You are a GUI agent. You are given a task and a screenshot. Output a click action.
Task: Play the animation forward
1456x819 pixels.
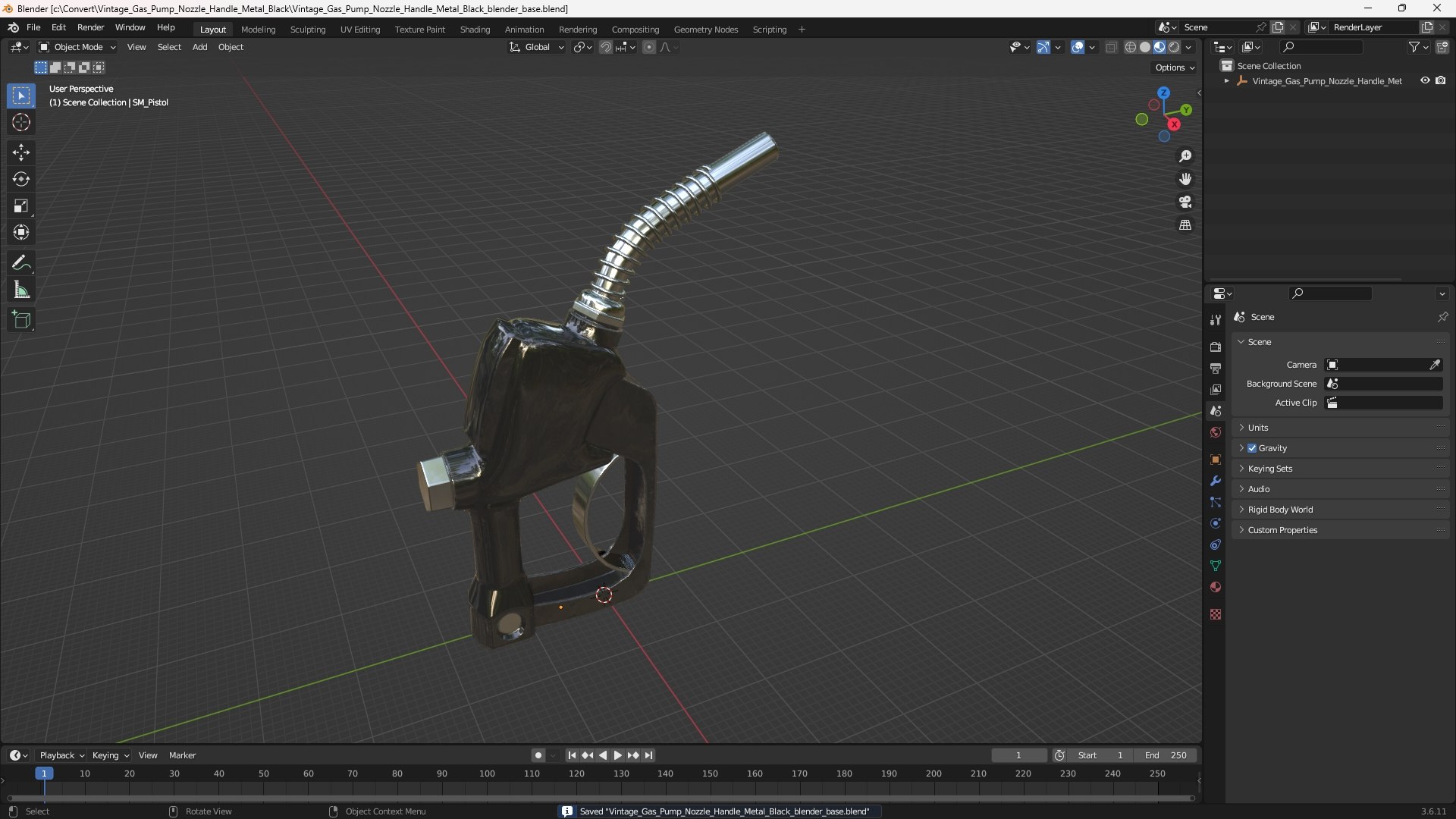coord(617,755)
